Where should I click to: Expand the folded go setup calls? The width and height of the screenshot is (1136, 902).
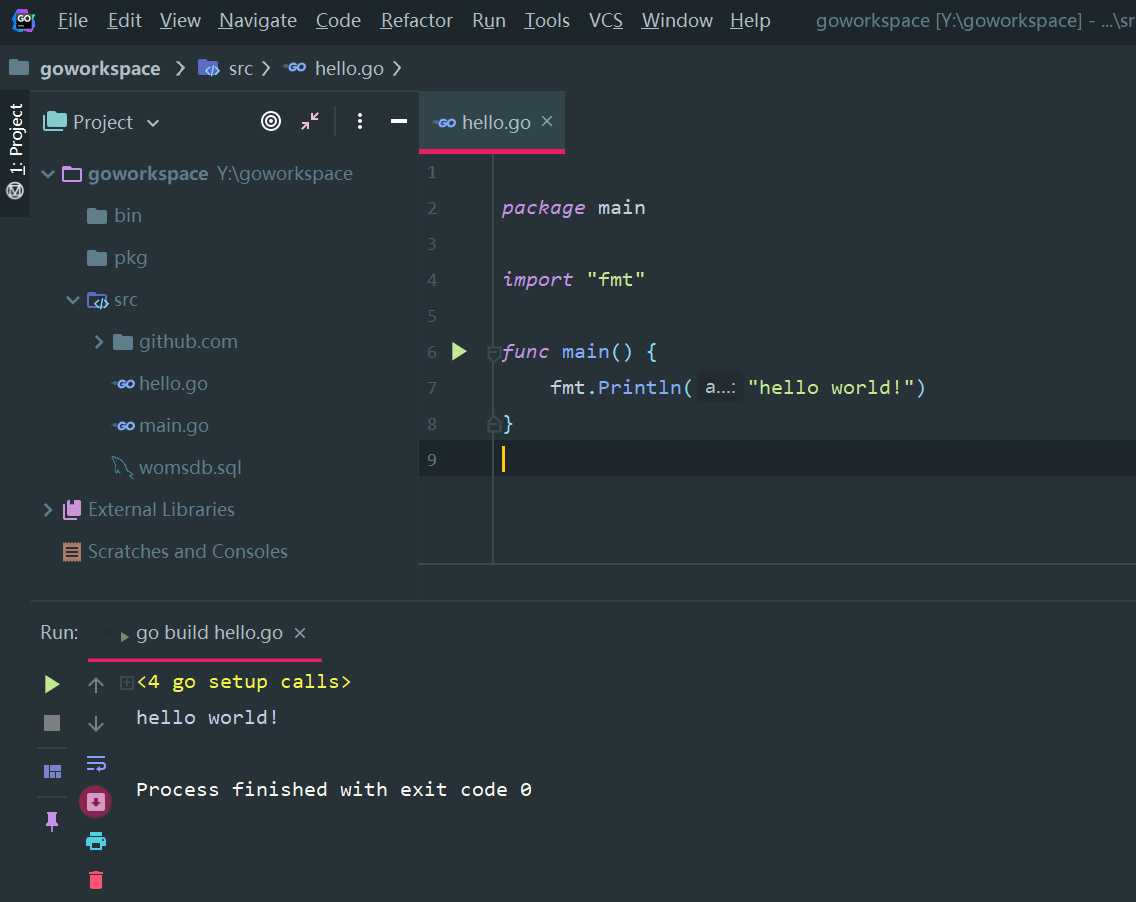tap(127, 682)
